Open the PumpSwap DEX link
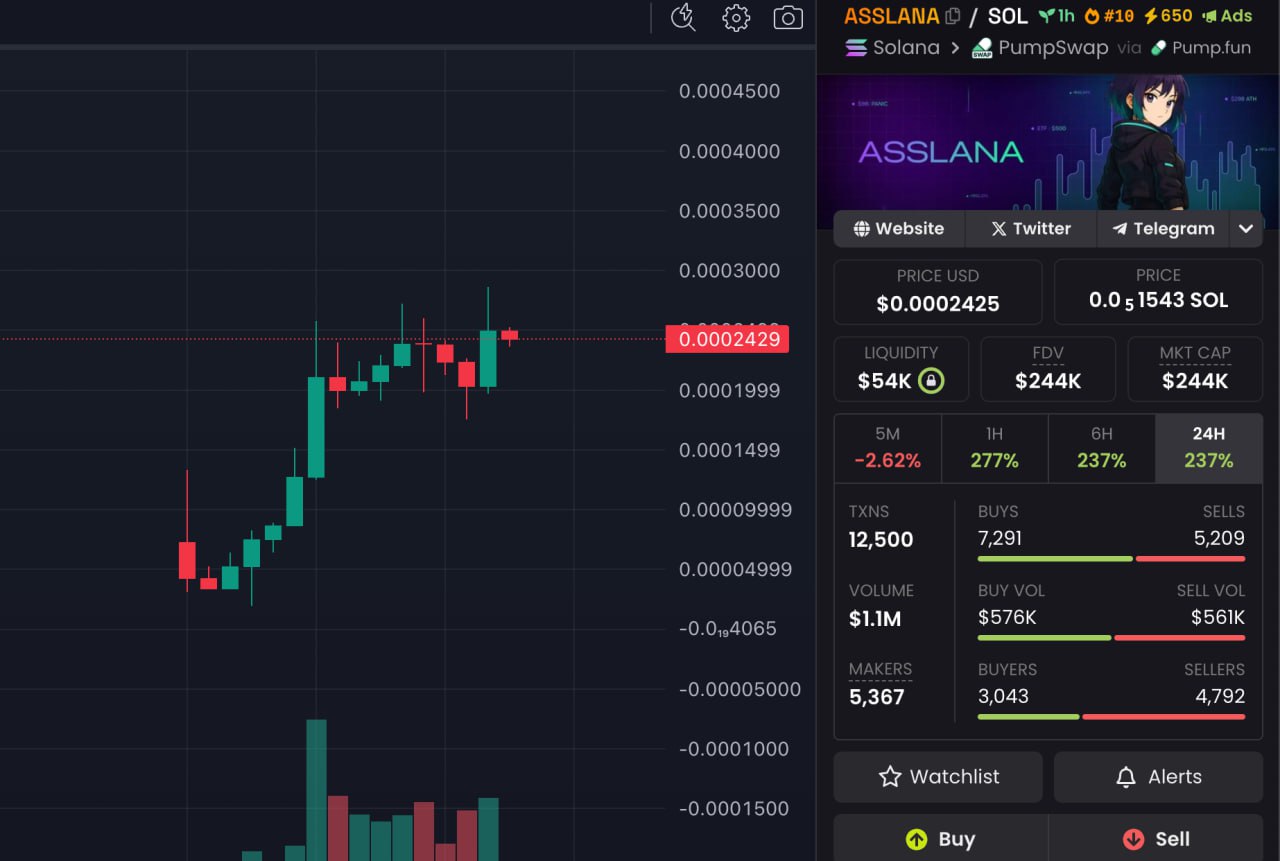Screen dimensions: 1280x861 (x=1040, y=47)
